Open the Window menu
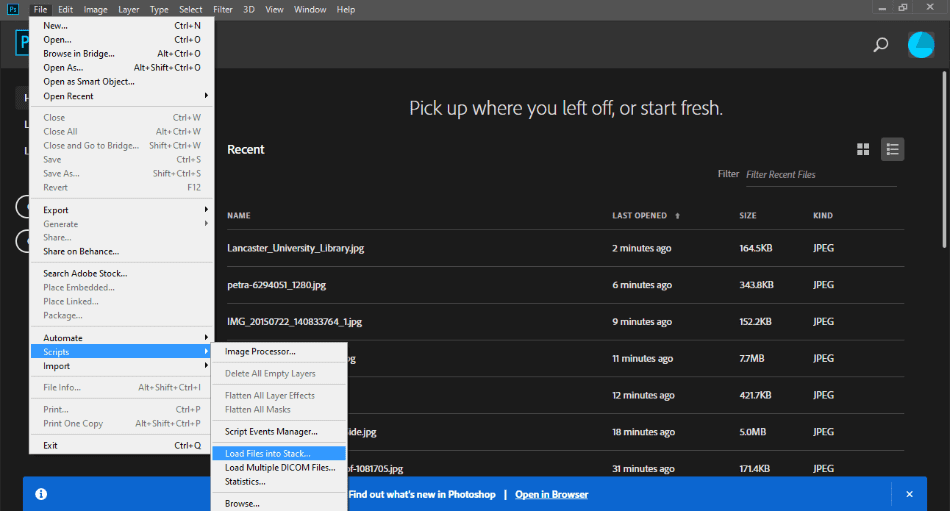This screenshot has height=511, width=950. coord(310,10)
